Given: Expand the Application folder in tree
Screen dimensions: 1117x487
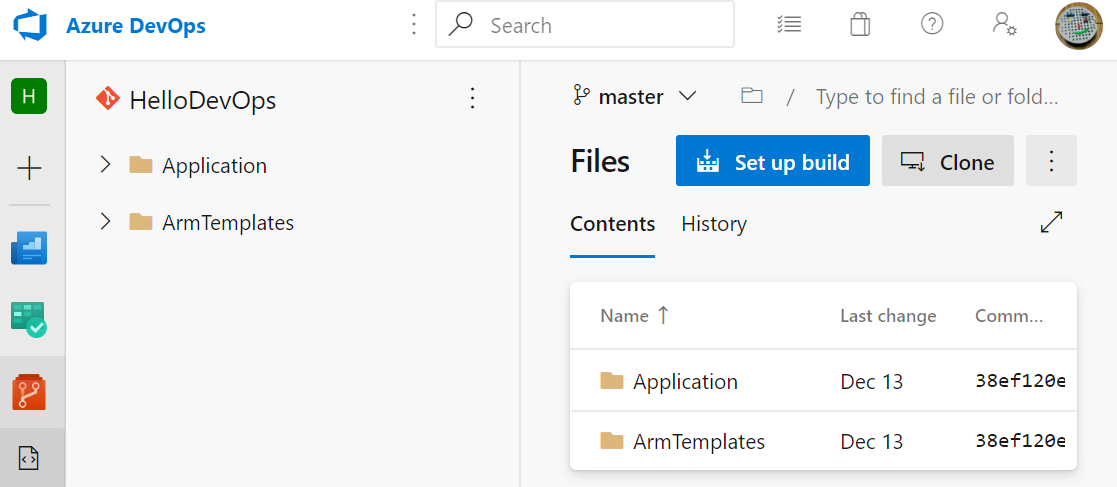Looking at the screenshot, I should [106, 165].
